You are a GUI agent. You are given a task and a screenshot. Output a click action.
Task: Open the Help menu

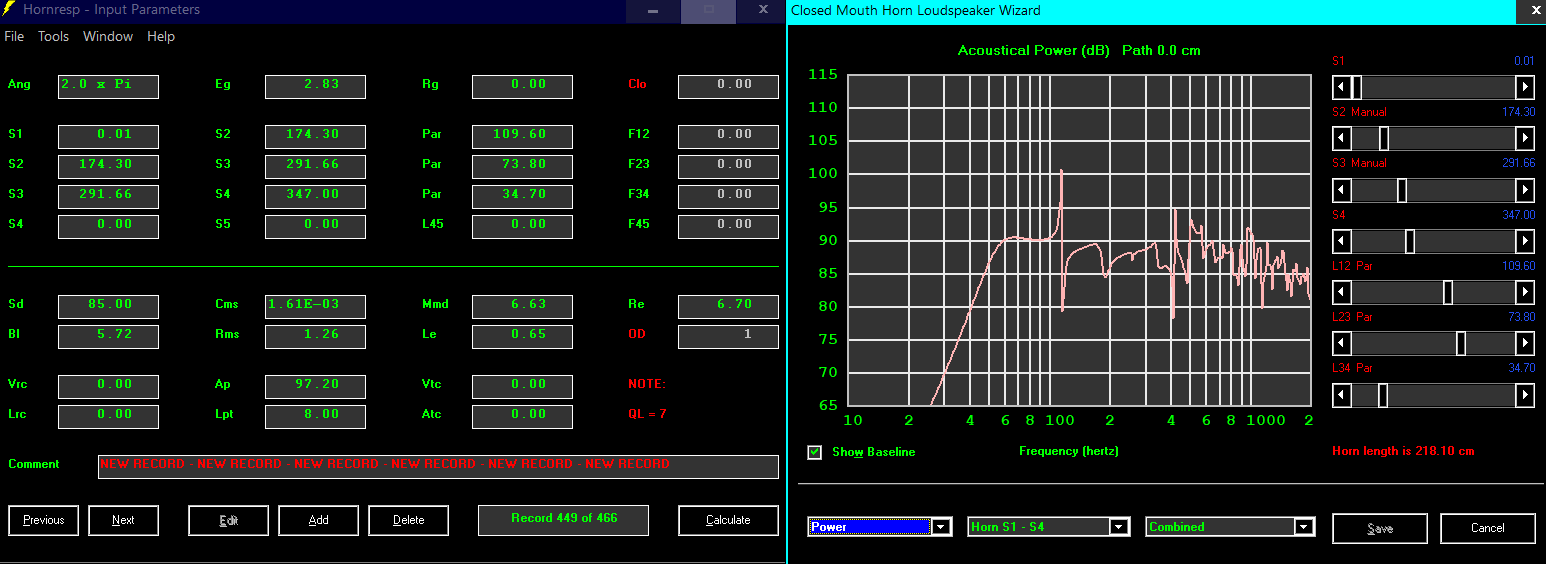tap(161, 36)
